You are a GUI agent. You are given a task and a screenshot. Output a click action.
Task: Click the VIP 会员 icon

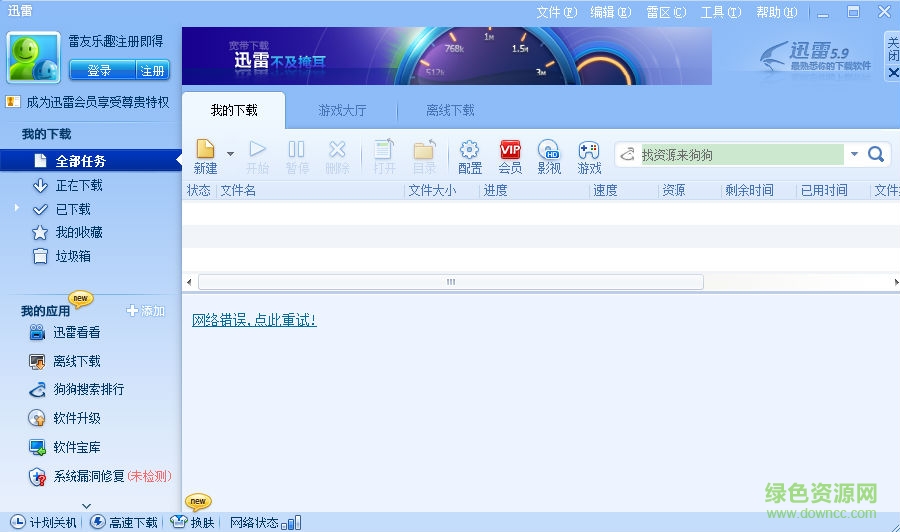[510, 149]
